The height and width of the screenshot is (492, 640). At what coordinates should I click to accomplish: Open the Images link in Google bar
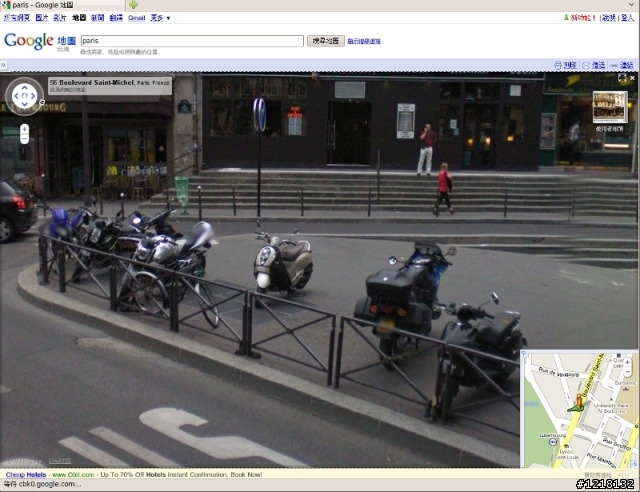(x=42, y=18)
